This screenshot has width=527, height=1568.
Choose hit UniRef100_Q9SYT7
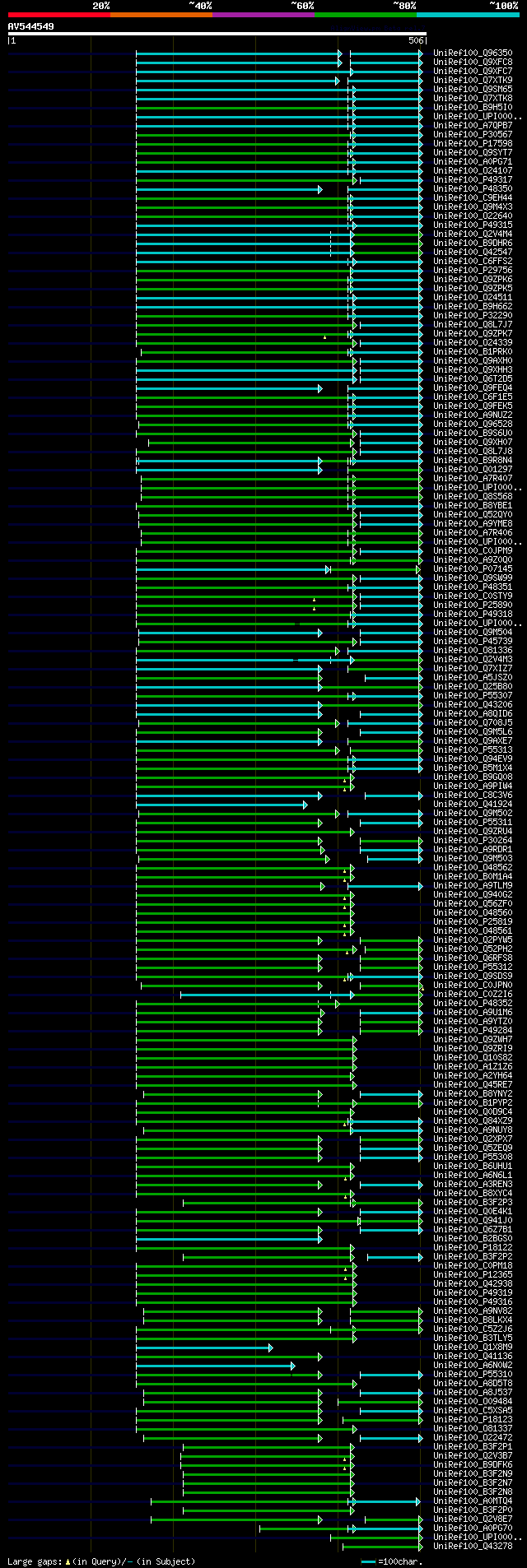[473, 152]
